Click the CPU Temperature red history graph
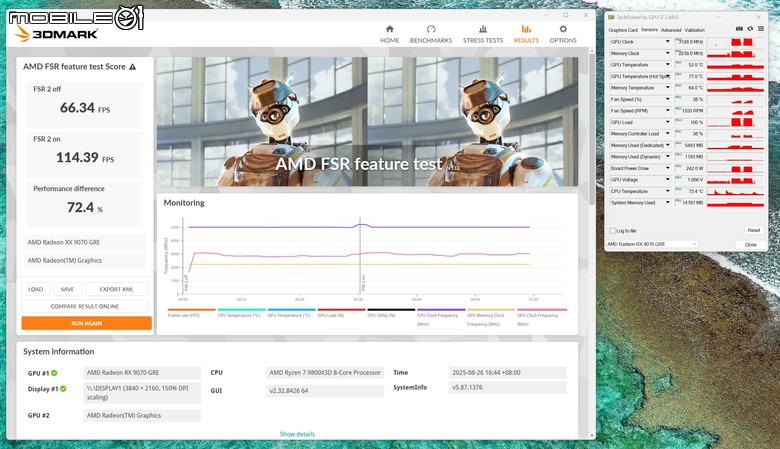The width and height of the screenshot is (780, 449). pyautogui.click(x=735, y=191)
